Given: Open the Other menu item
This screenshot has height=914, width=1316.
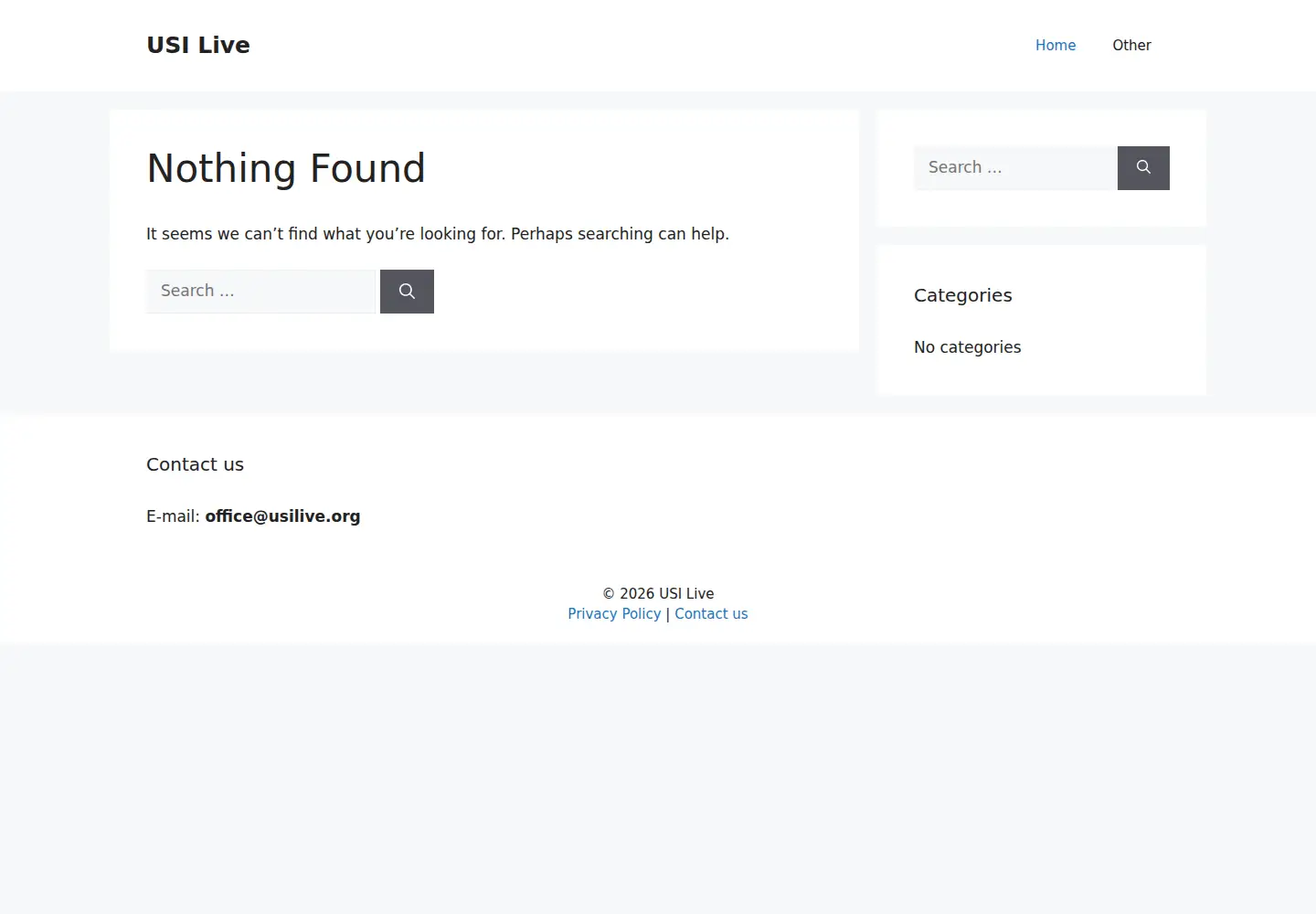Looking at the screenshot, I should (x=1131, y=46).
